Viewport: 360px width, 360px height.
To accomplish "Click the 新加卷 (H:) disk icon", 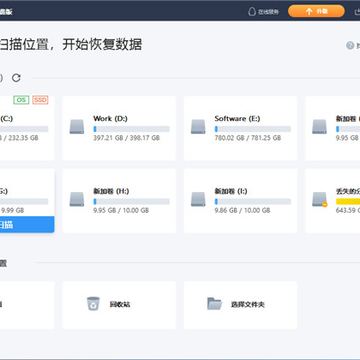I will coord(77,199).
